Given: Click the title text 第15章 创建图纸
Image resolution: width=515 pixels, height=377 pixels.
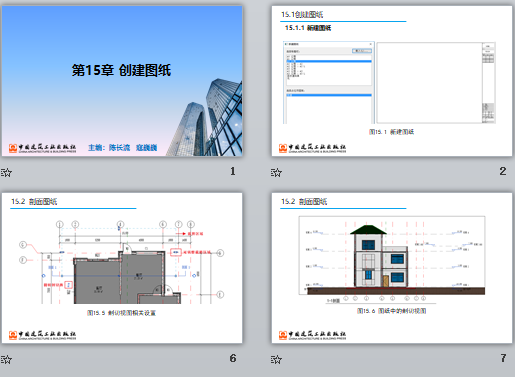Looking at the screenshot, I should pos(121,70).
